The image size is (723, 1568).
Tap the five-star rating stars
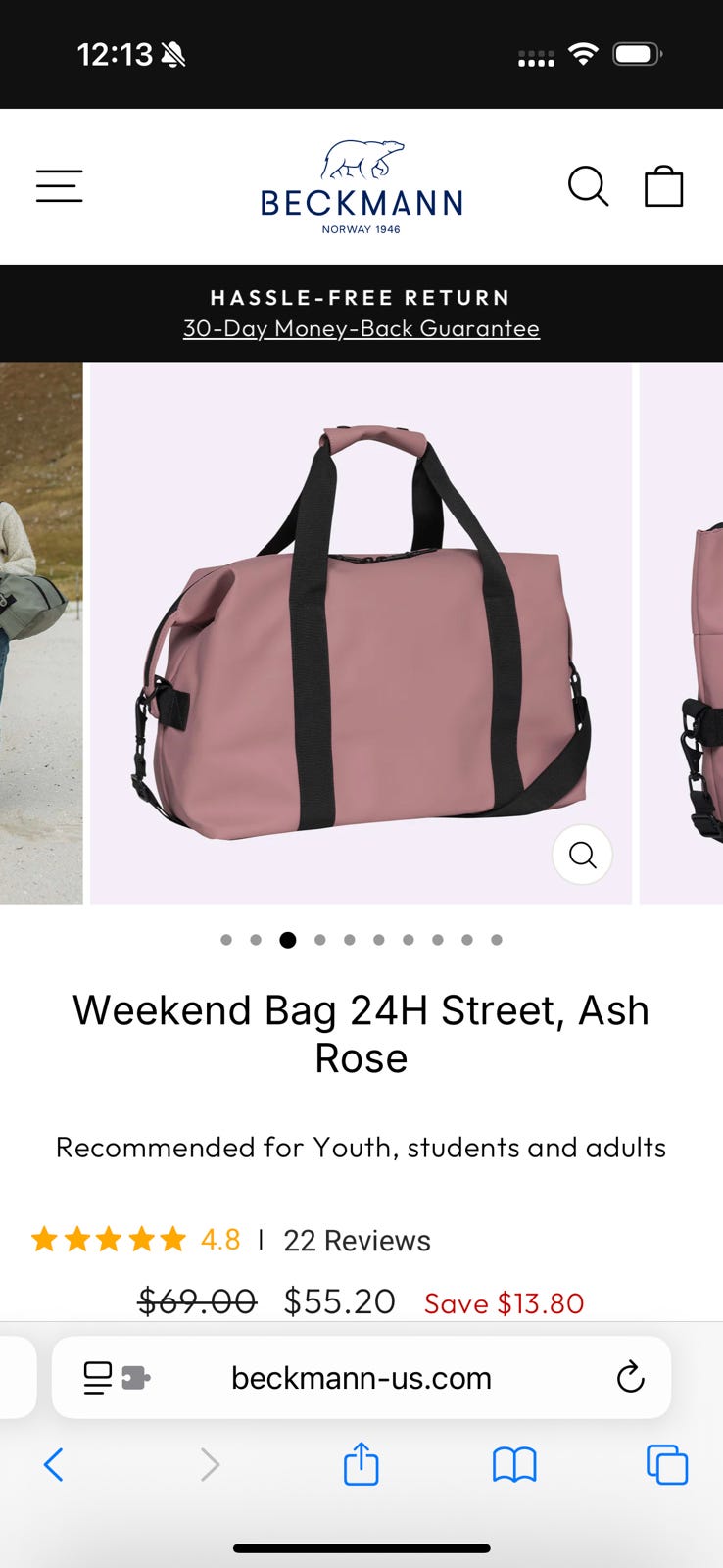[108, 1240]
